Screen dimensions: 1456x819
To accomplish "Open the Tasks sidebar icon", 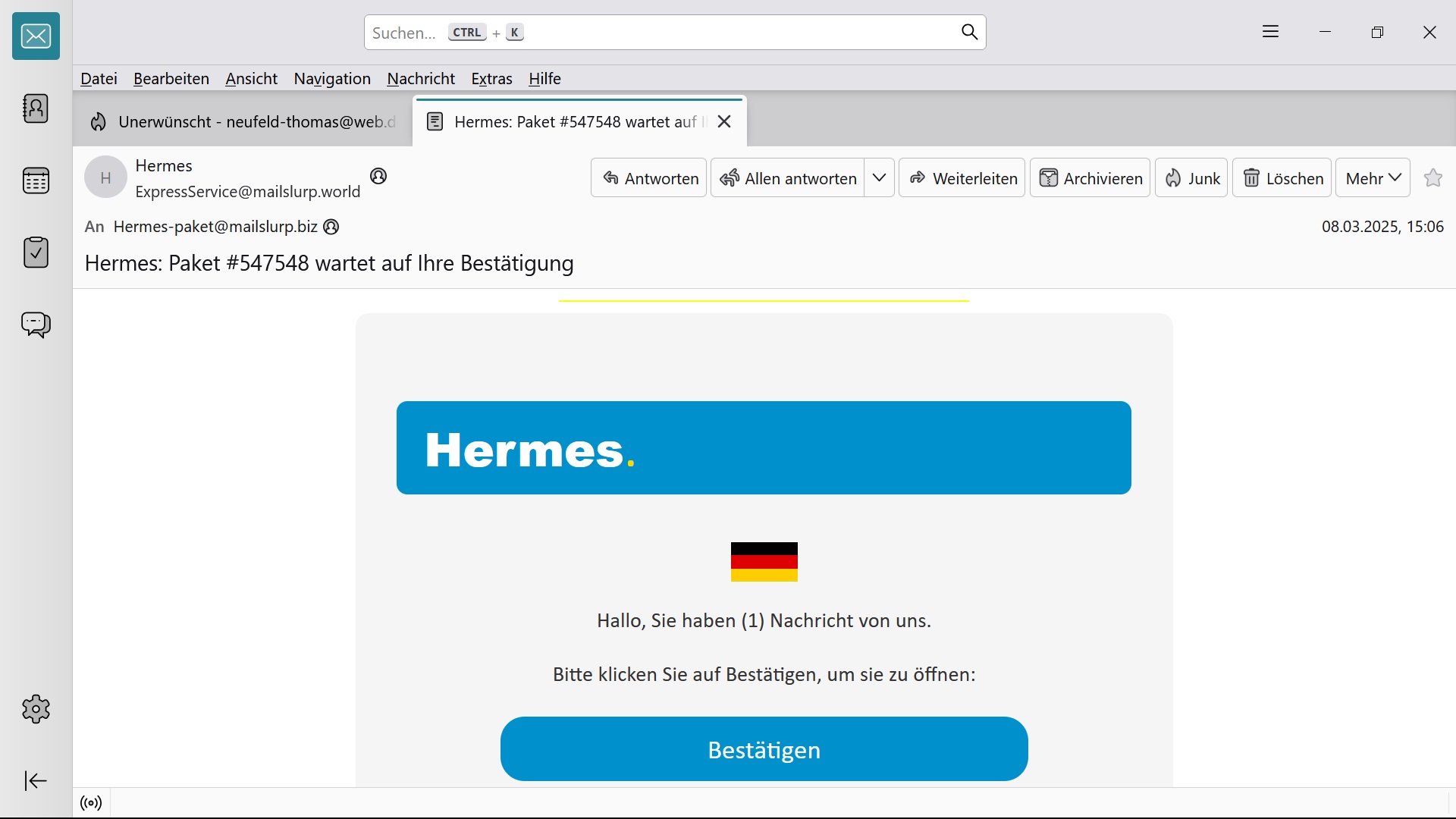I will click(36, 253).
